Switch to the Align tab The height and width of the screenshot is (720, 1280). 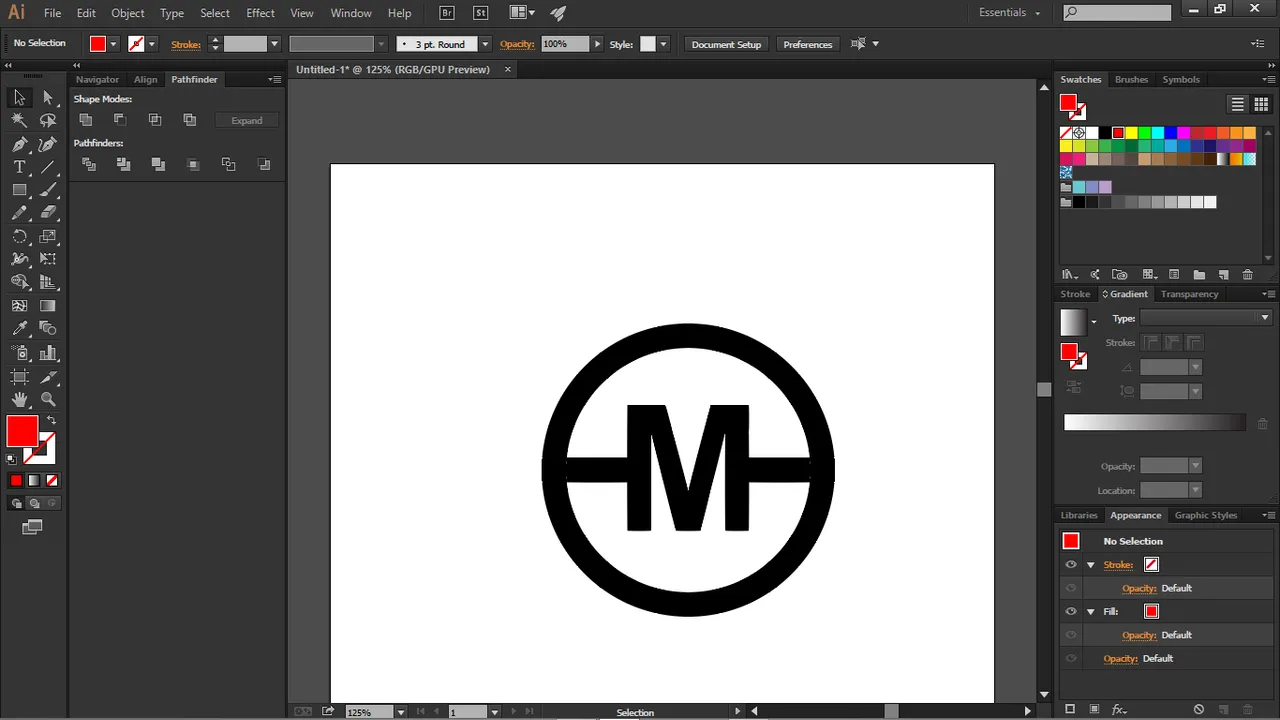click(x=146, y=79)
